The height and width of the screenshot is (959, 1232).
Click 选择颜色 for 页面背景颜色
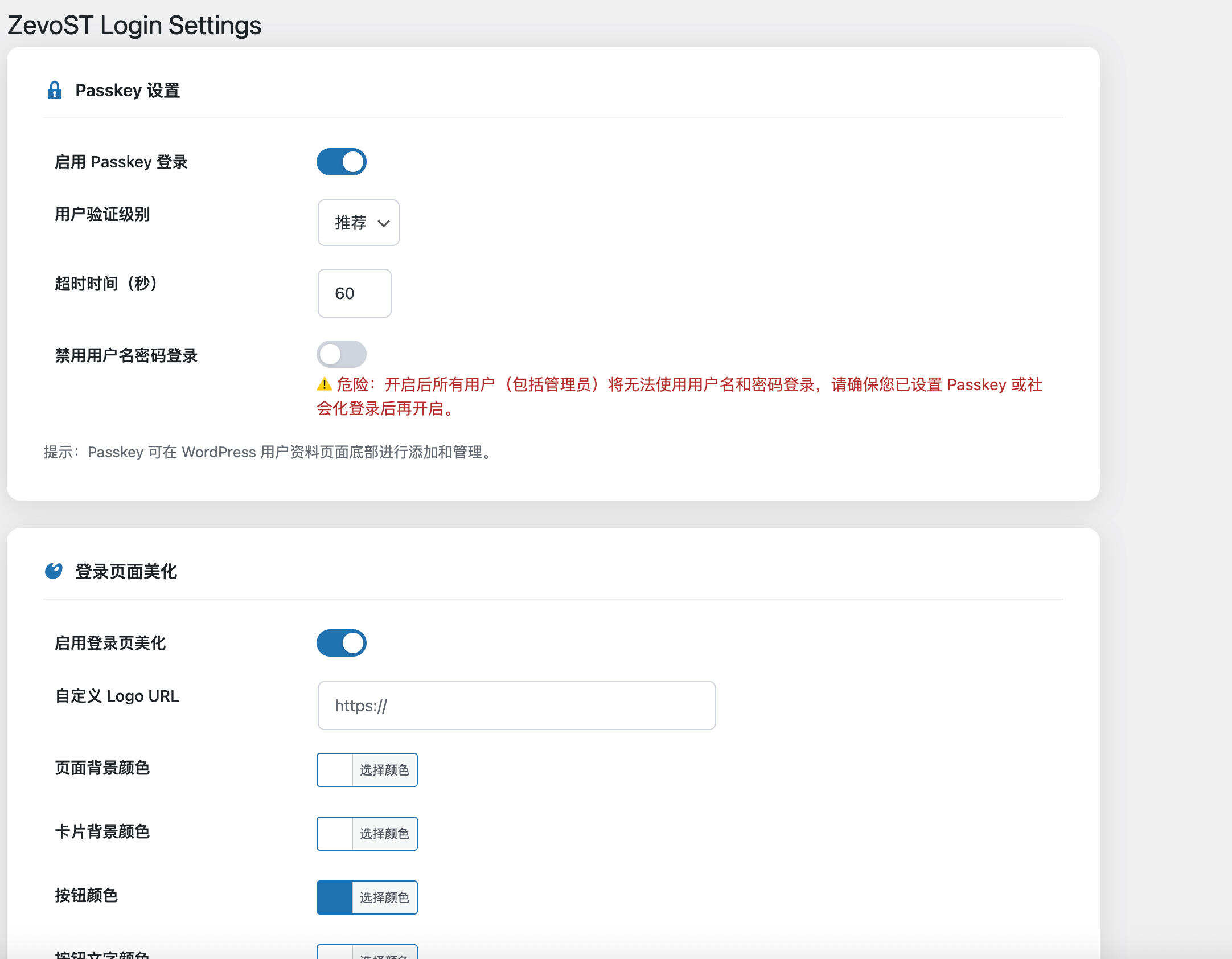pyautogui.click(x=385, y=769)
